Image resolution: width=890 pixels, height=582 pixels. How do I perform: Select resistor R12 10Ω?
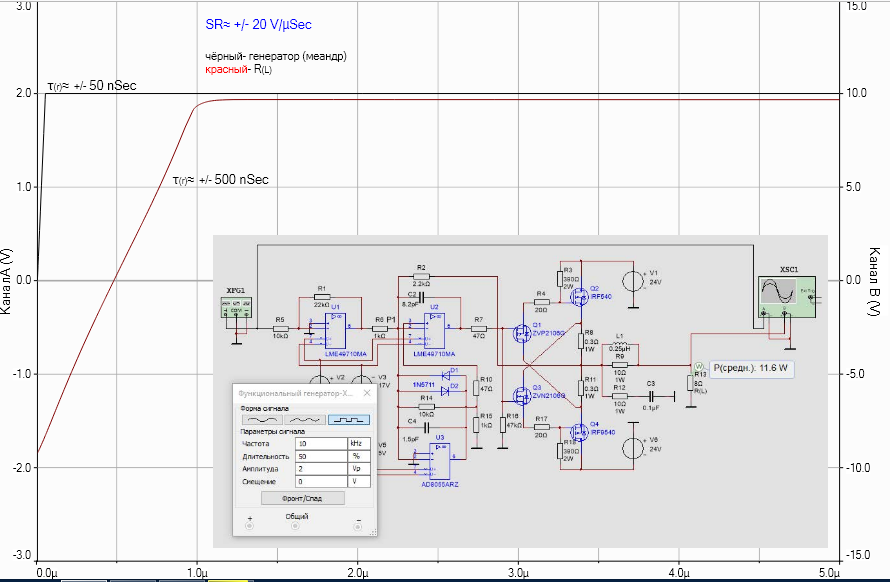point(620,396)
